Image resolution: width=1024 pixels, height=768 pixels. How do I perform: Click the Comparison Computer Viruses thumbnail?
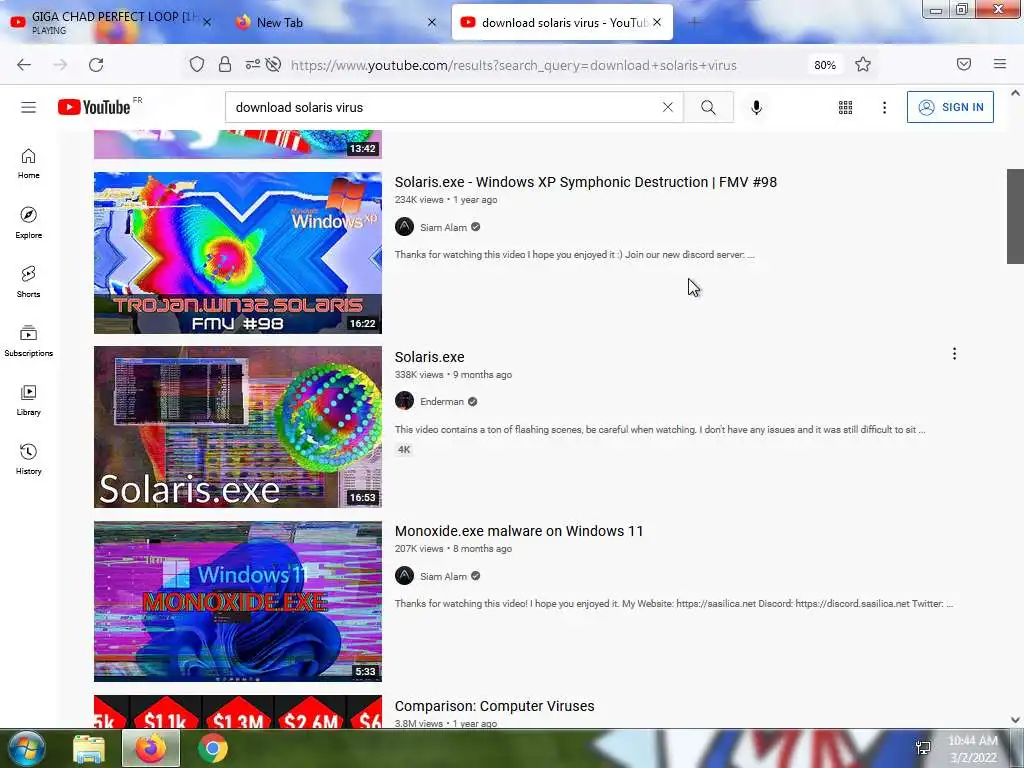(238, 712)
